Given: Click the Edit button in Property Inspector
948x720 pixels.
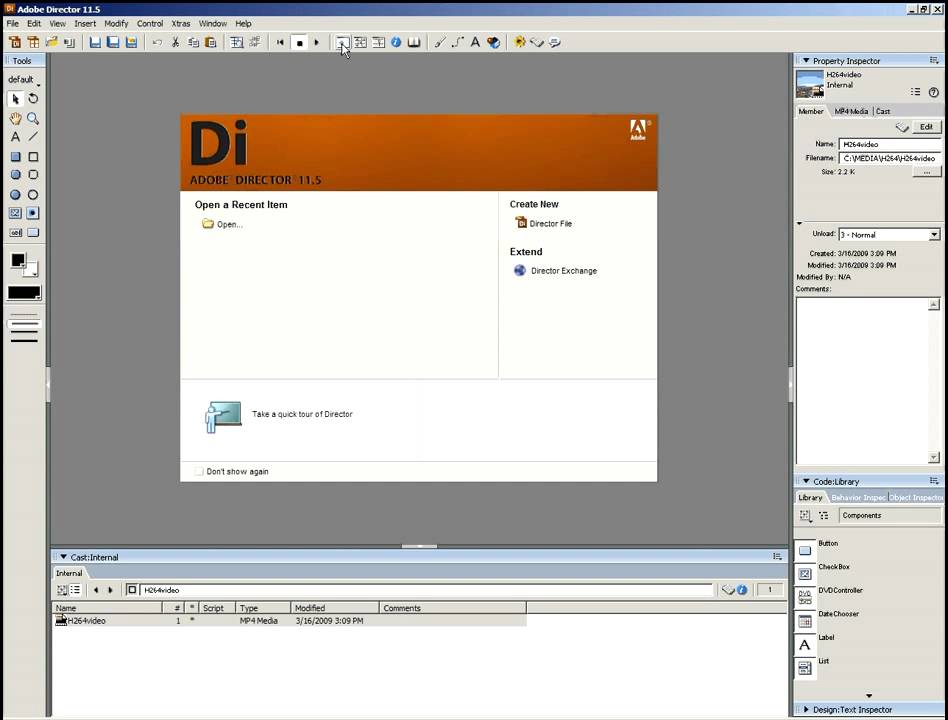Looking at the screenshot, I should pos(926,127).
